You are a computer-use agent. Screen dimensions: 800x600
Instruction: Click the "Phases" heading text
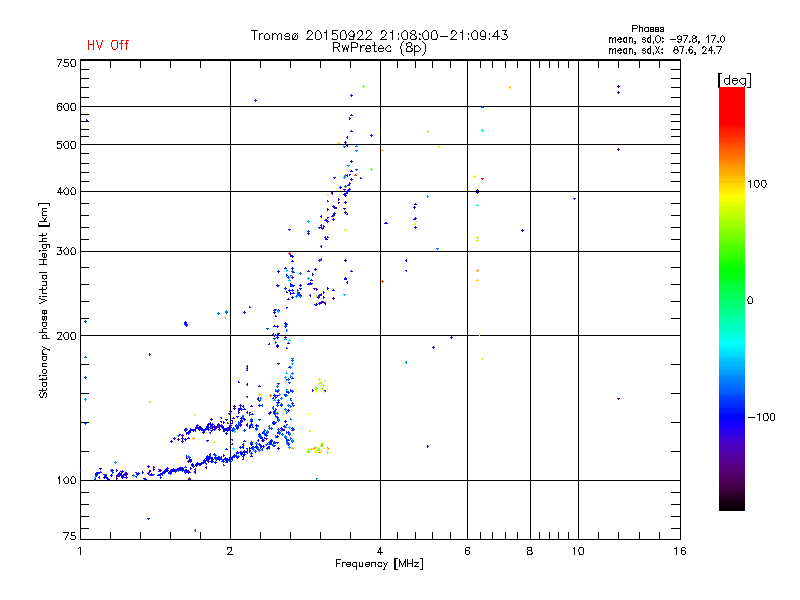(647, 29)
